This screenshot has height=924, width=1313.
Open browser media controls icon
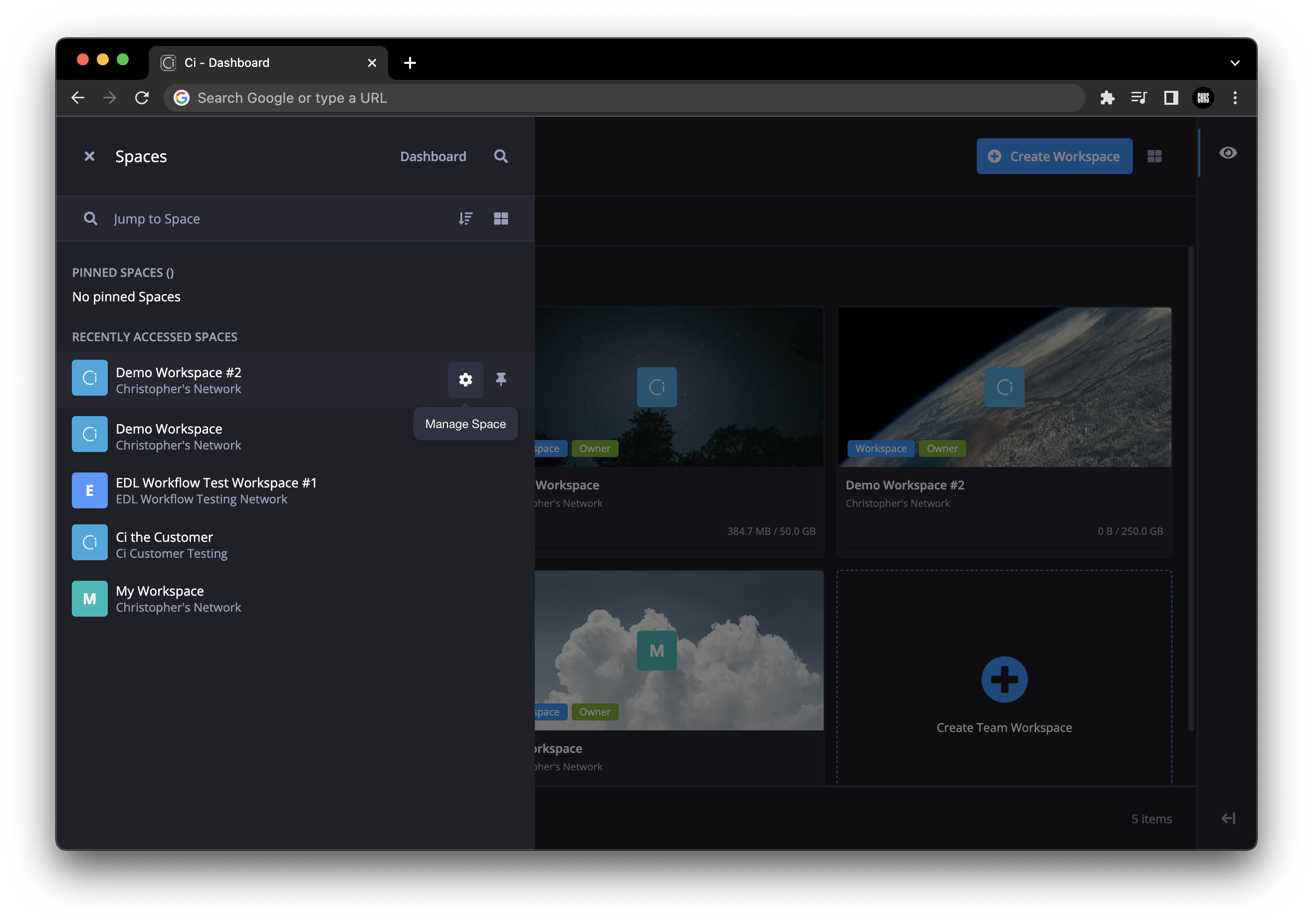tap(1138, 98)
